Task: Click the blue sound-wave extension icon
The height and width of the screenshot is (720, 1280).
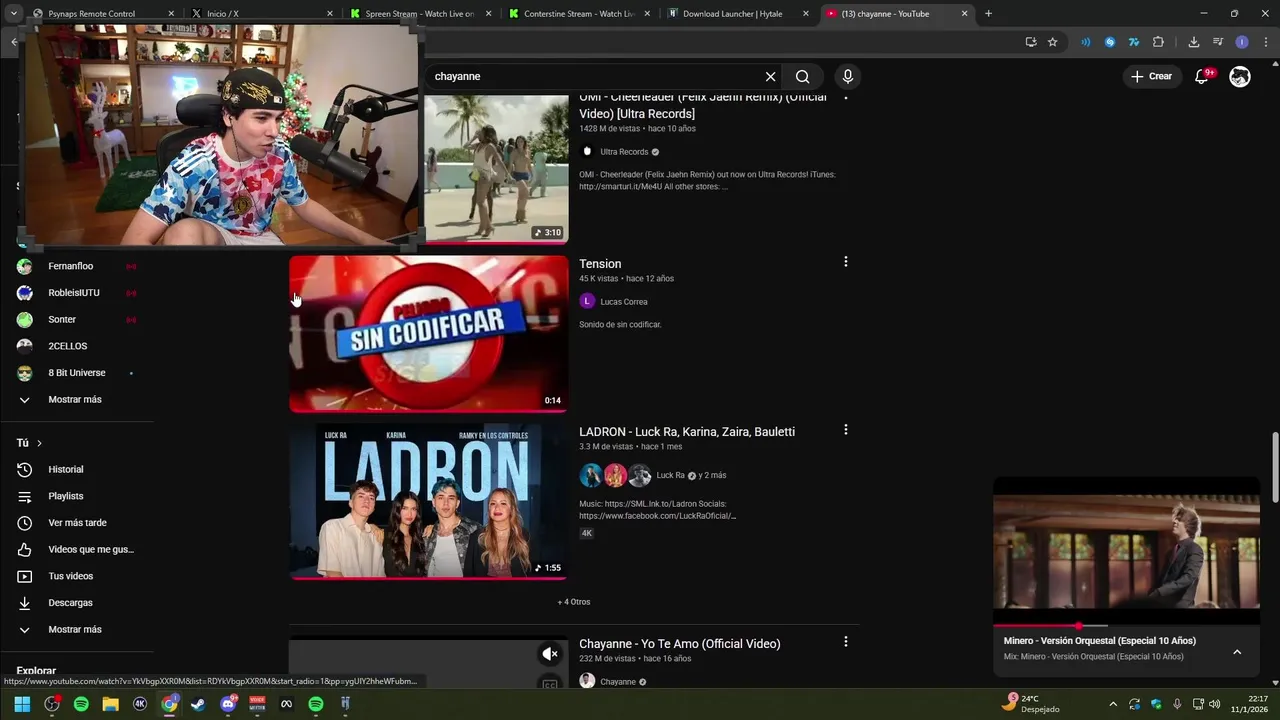Action: click(1086, 42)
